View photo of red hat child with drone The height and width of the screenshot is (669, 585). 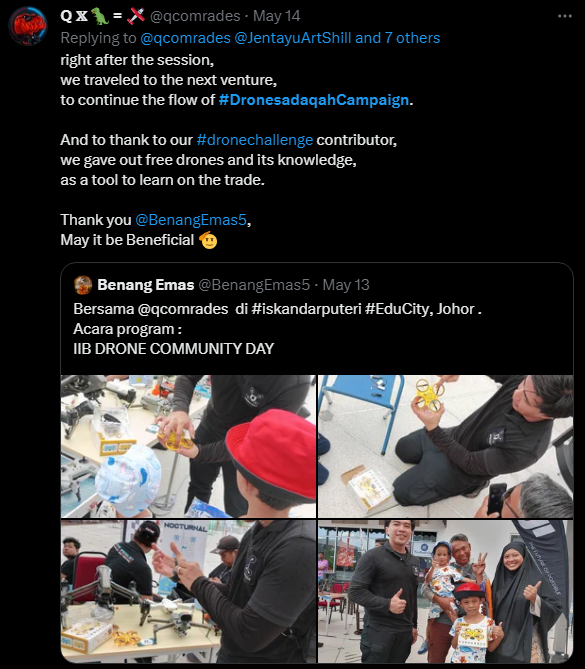(188, 446)
